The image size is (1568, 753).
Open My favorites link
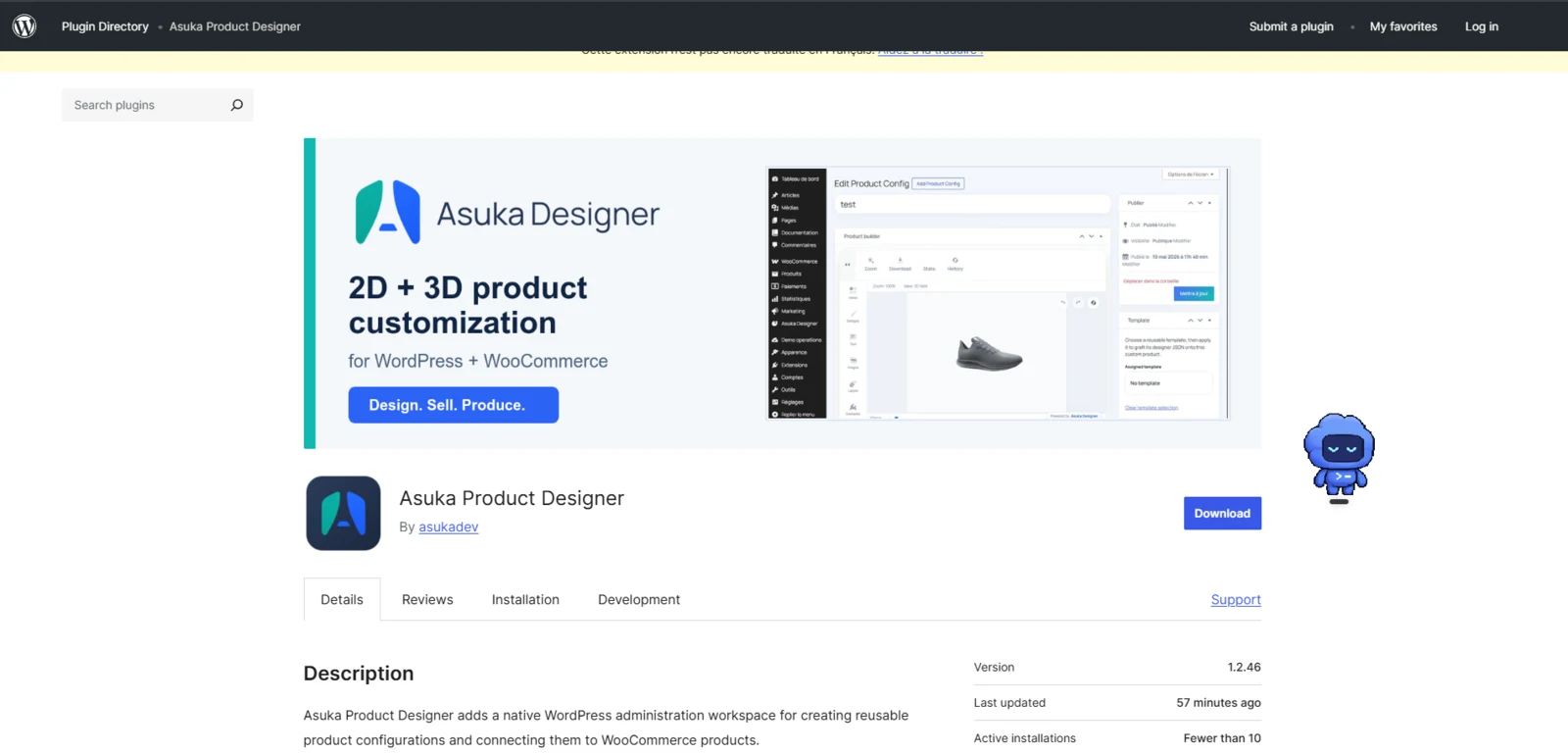(x=1403, y=26)
